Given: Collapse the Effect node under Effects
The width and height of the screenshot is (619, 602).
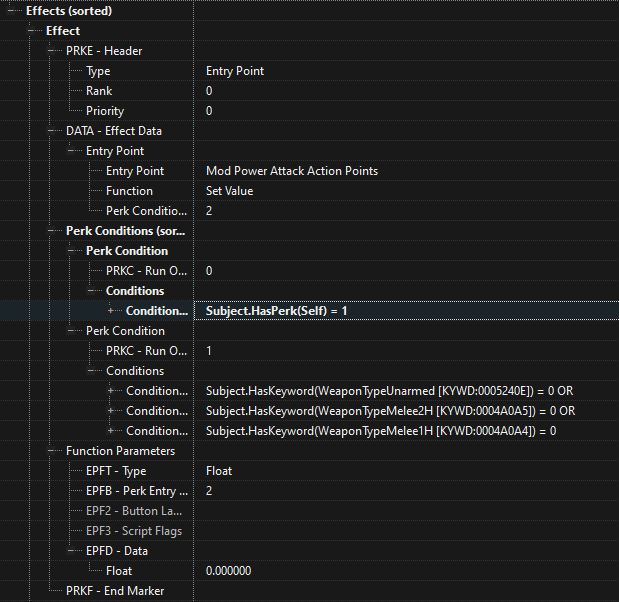Looking at the screenshot, I should point(31,31).
